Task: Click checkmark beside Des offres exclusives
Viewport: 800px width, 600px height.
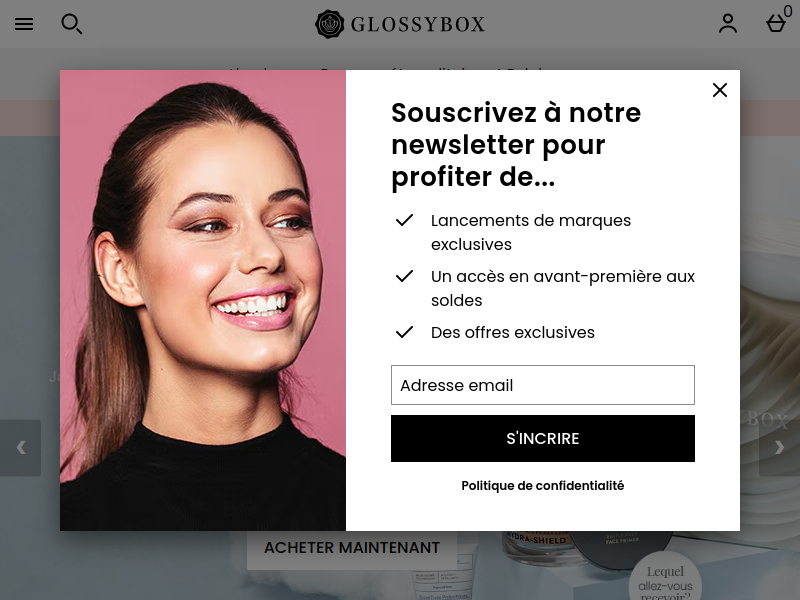Action: [405, 333]
